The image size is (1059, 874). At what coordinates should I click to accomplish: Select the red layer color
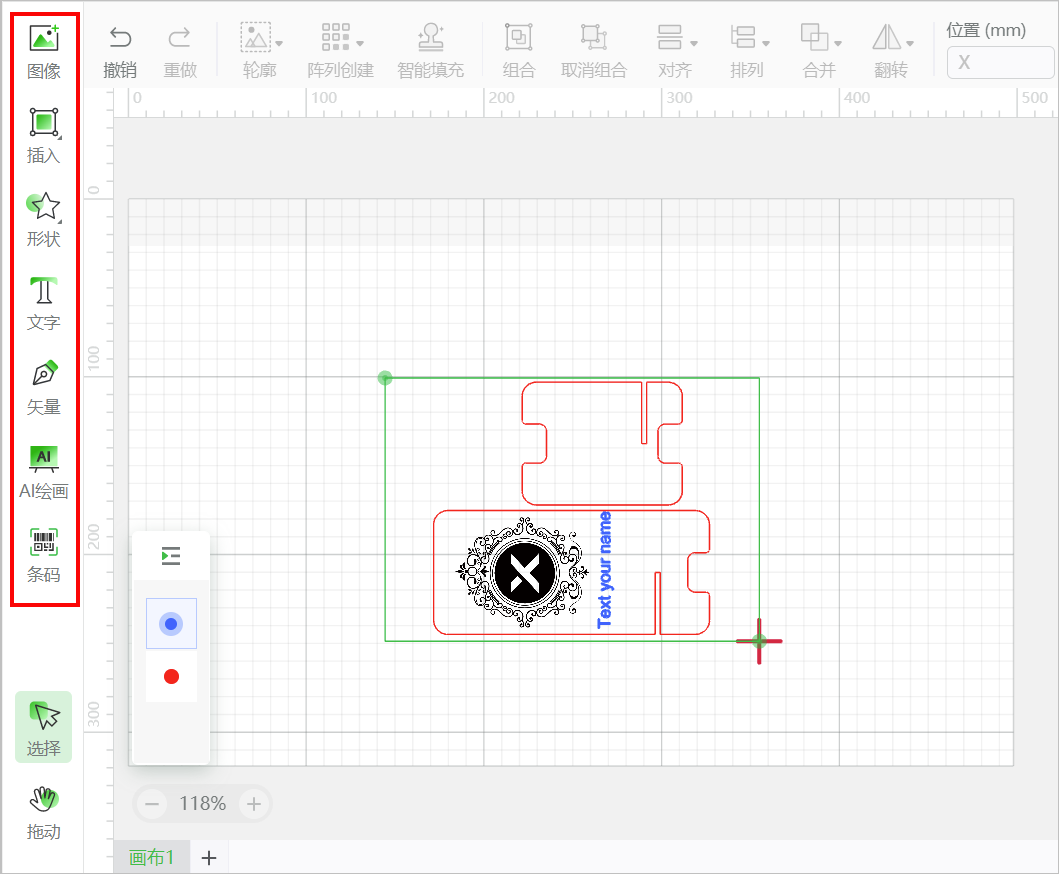tap(171, 677)
